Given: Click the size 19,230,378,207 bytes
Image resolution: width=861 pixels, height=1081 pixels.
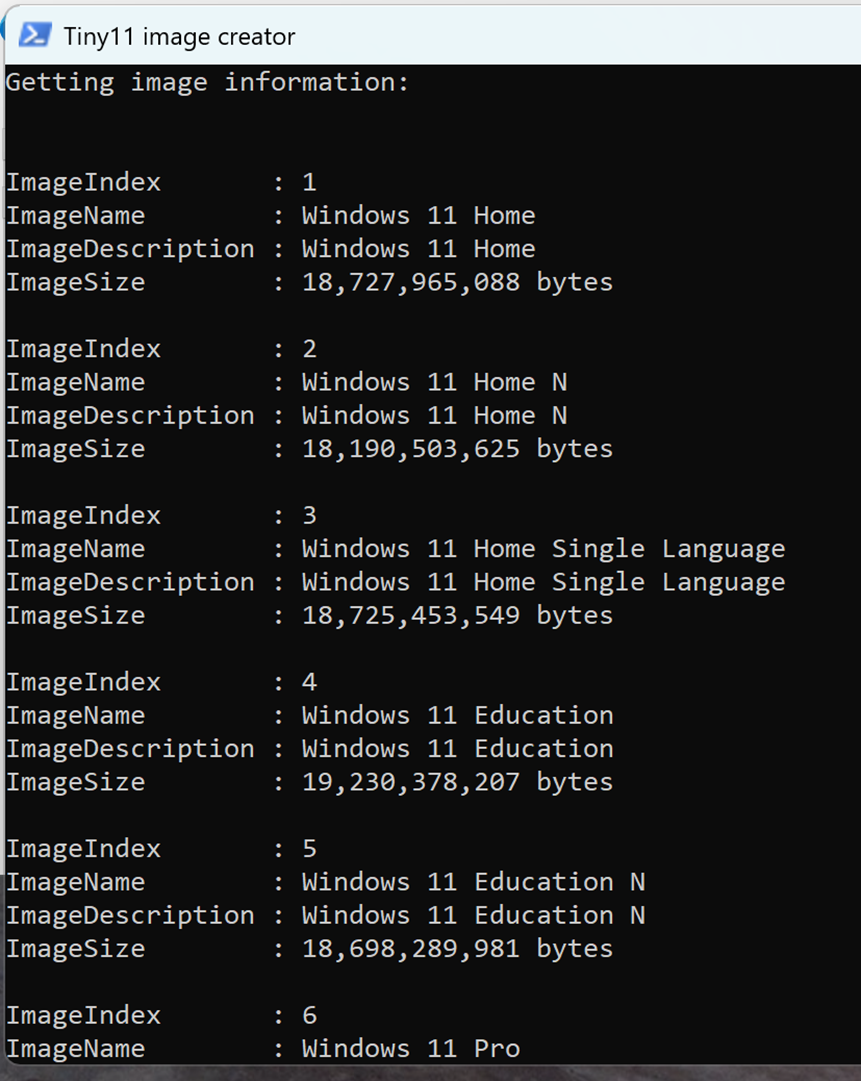Looking at the screenshot, I should click(x=457, y=782).
